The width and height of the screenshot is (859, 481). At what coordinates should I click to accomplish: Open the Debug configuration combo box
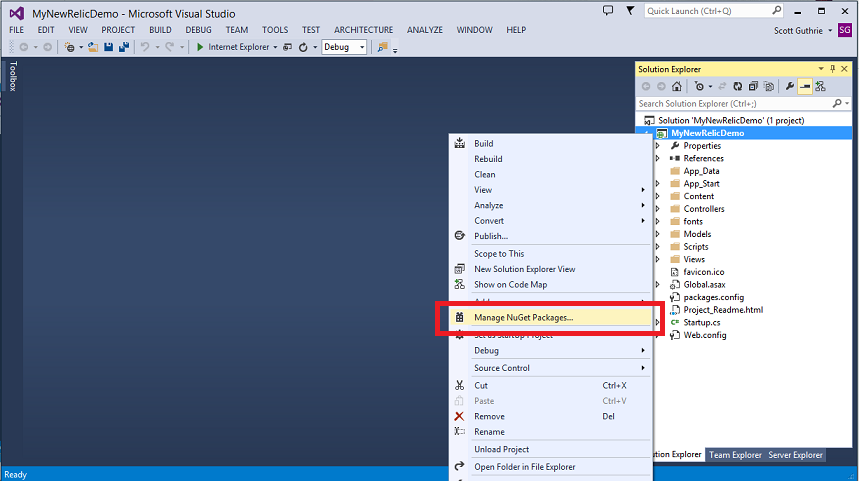344,47
